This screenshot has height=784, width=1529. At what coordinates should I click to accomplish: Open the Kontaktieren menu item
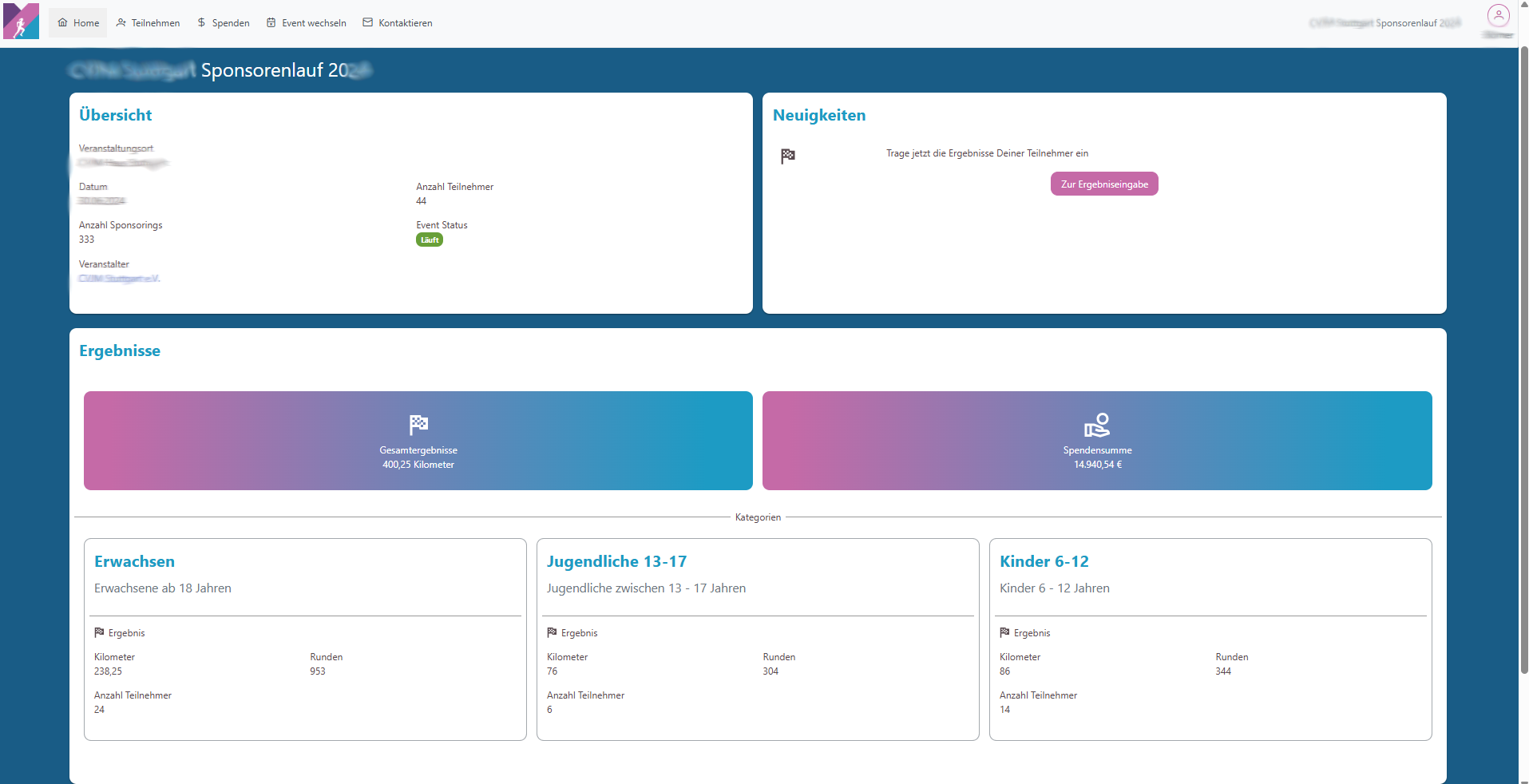tap(398, 23)
